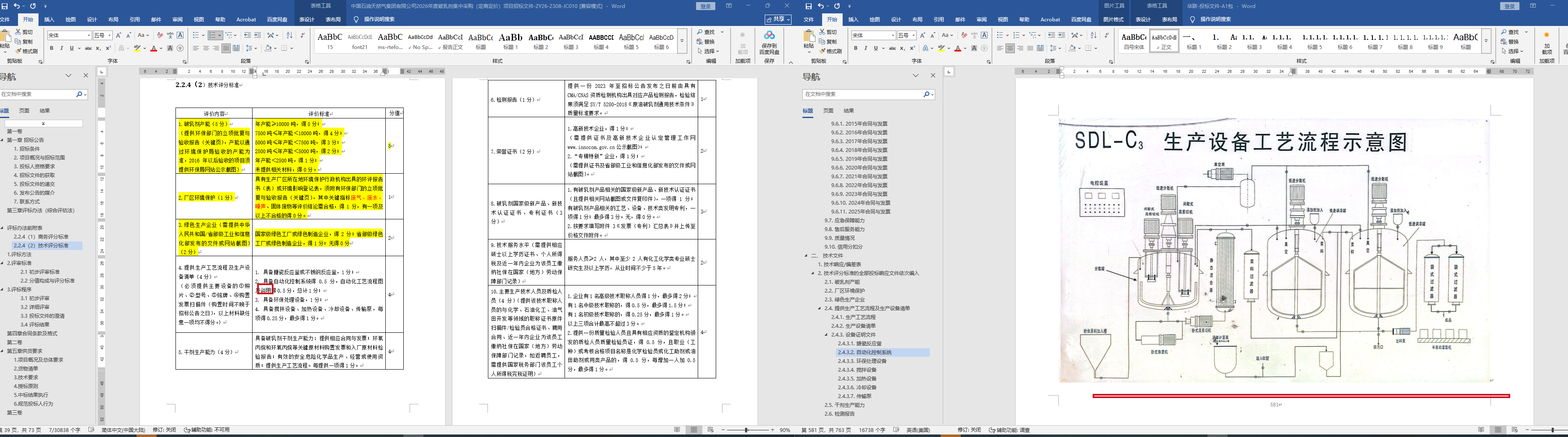Click 共享 button in left Word window
1568x437 pixels.
778,20
